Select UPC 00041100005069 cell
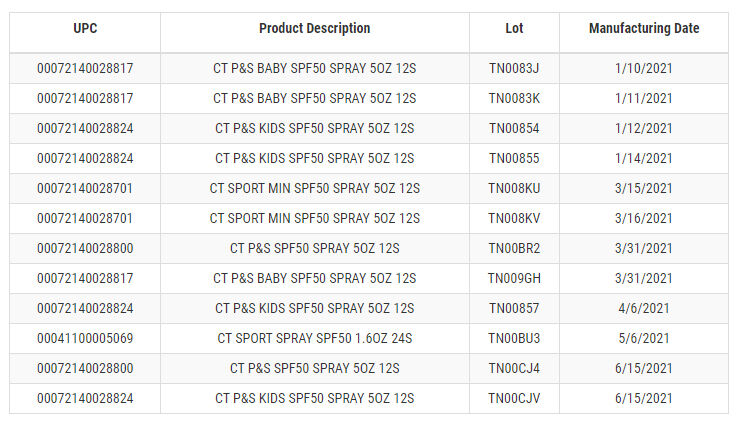This screenshot has width=744, height=426. click(x=85, y=339)
